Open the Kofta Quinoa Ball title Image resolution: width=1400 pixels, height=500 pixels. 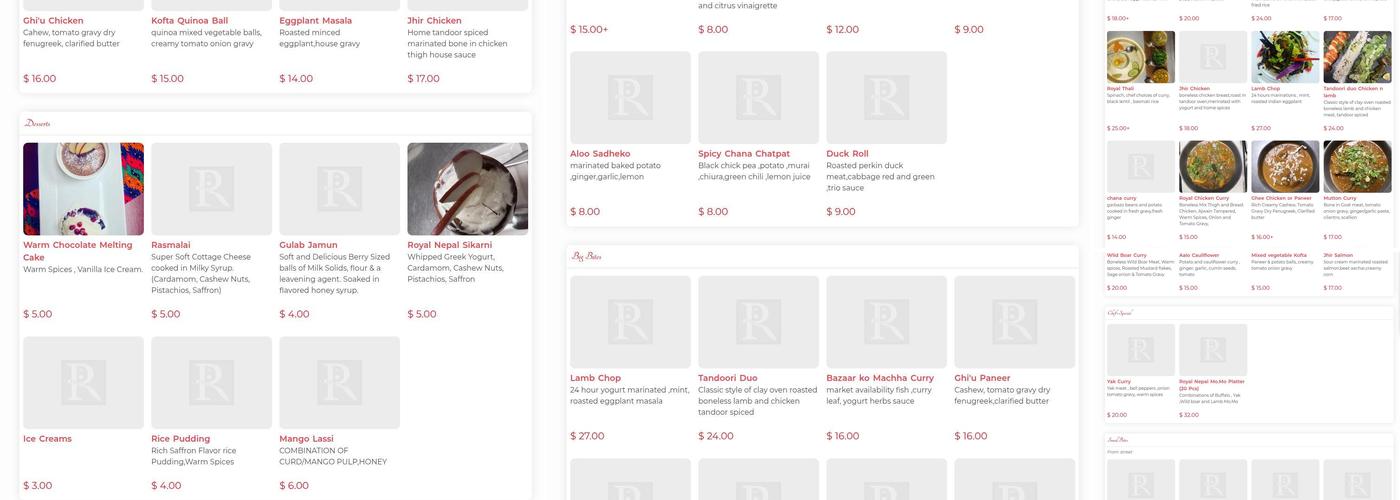click(189, 20)
